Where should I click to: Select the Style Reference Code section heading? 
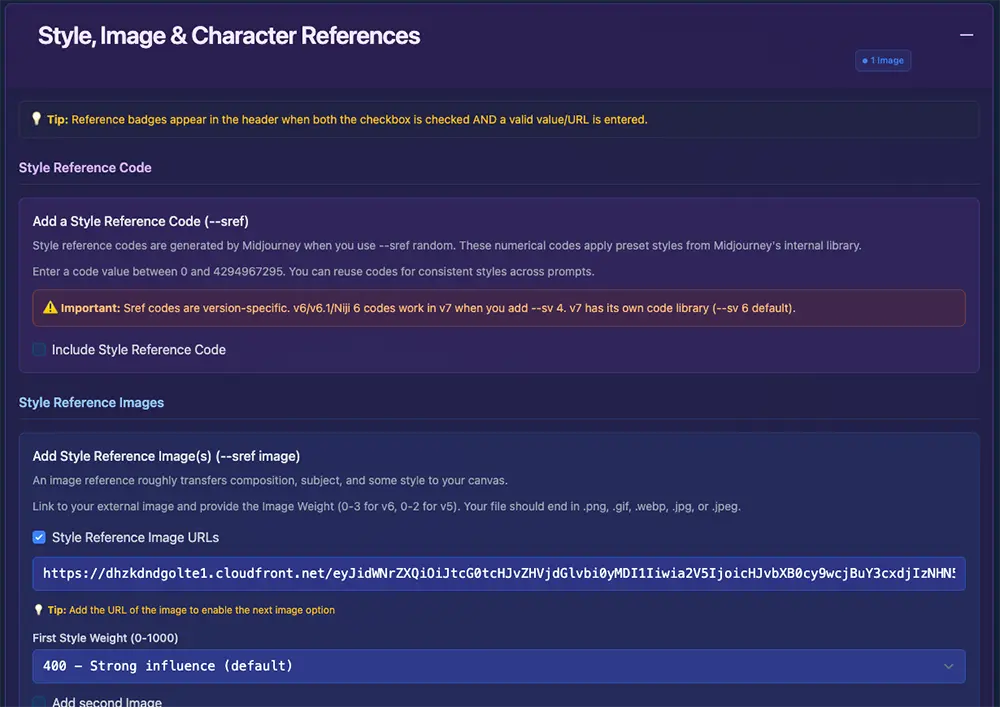[x=85, y=167]
